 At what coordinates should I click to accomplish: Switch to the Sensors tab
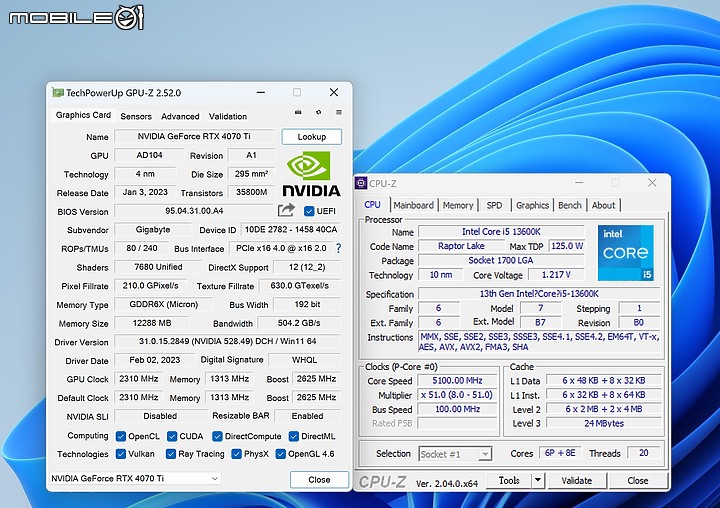[x=136, y=116]
